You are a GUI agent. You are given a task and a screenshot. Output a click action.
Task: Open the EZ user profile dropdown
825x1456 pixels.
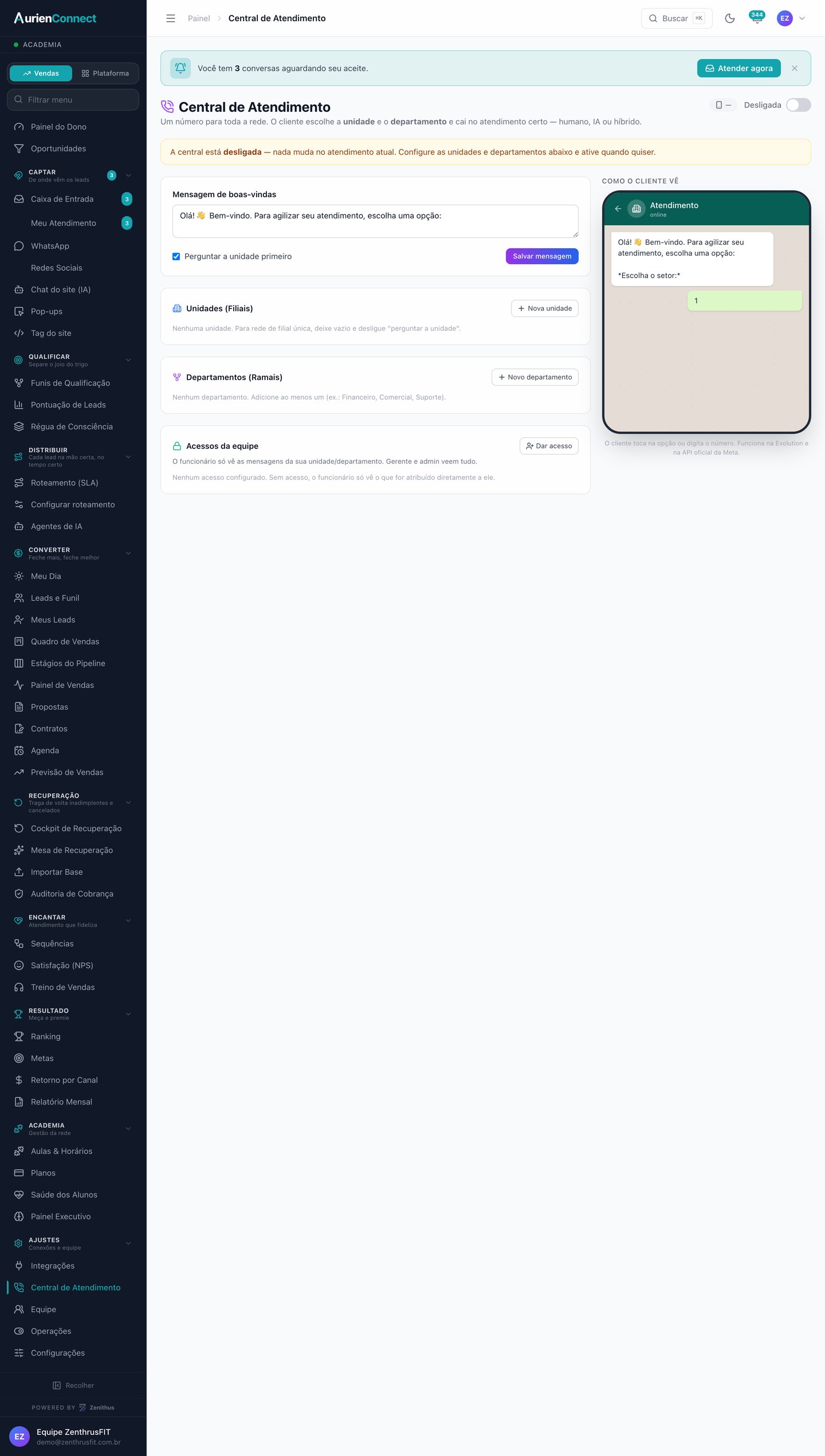(791, 18)
